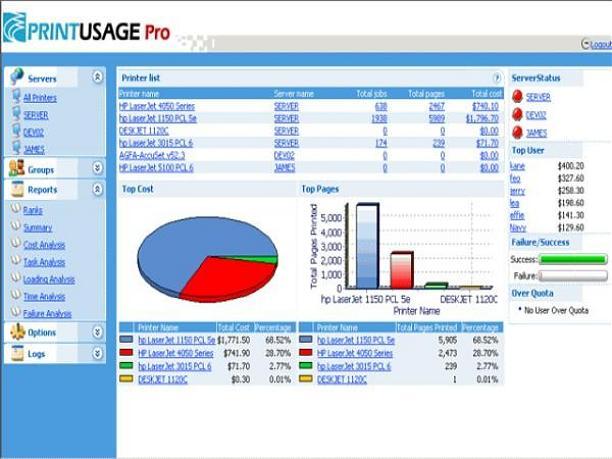Expand the Logs panel
This screenshot has height=459, width=612.
pyautogui.click(x=97, y=354)
